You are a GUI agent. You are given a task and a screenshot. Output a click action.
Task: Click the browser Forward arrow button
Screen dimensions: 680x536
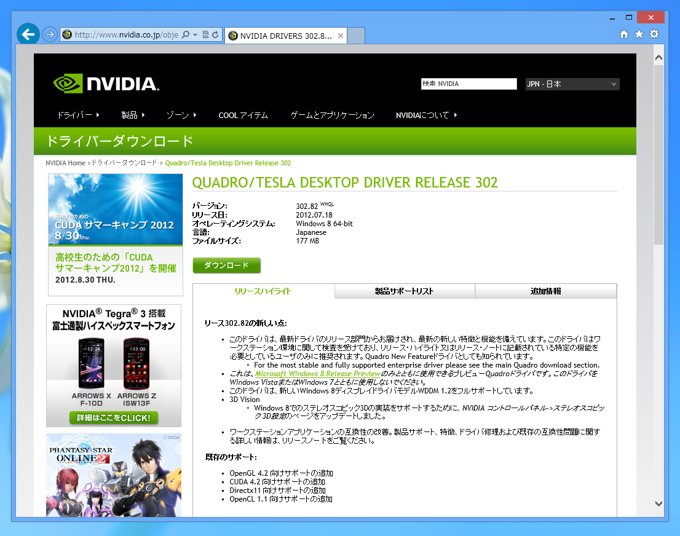pyautogui.click(x=50, y=34)
